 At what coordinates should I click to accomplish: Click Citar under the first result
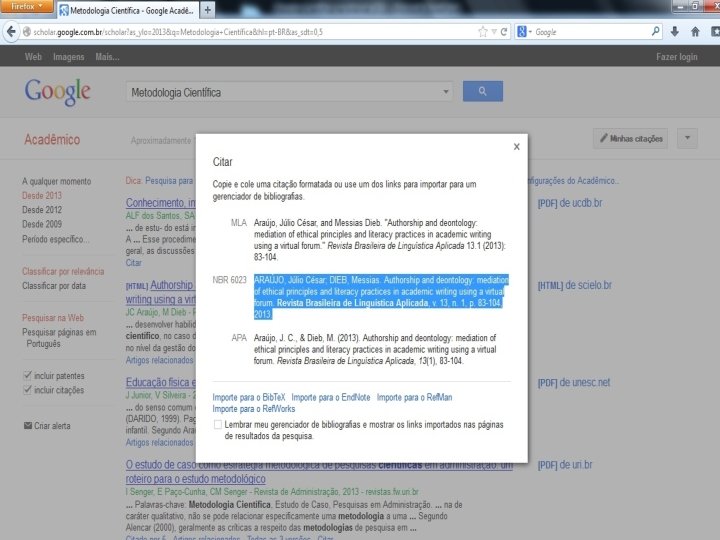[134, 263]
